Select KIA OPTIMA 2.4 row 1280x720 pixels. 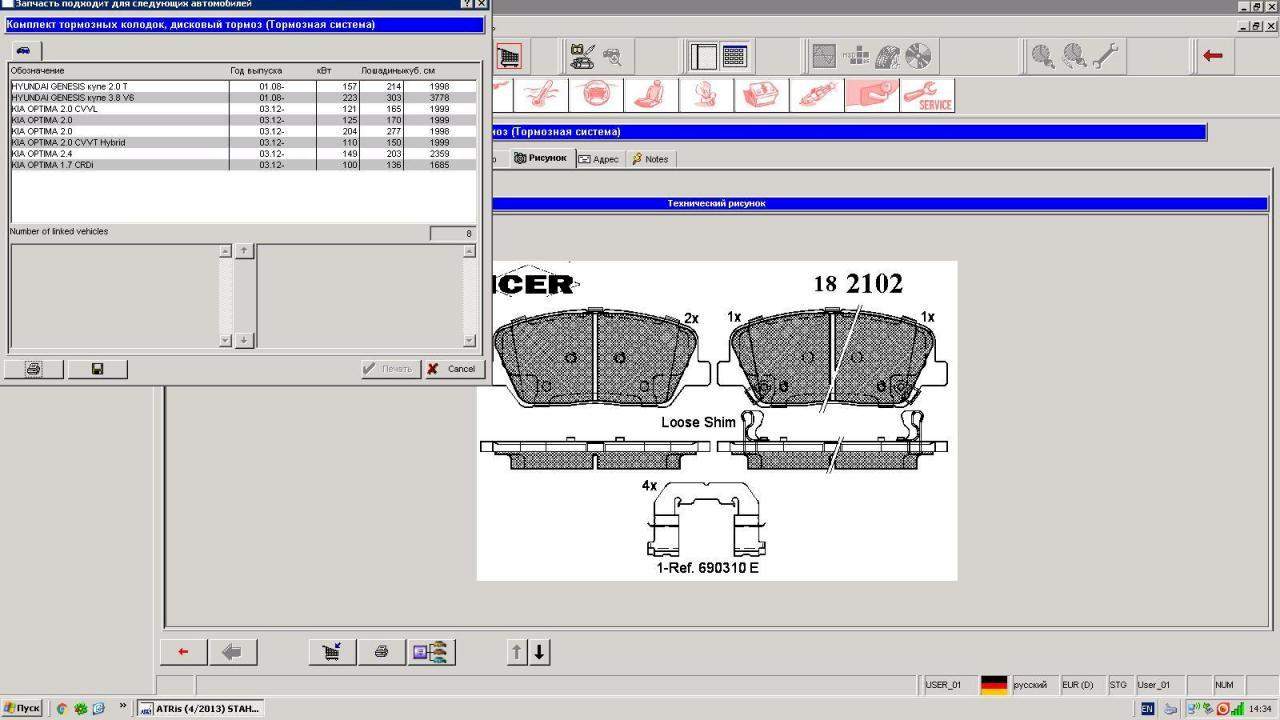tap(242, 154)
